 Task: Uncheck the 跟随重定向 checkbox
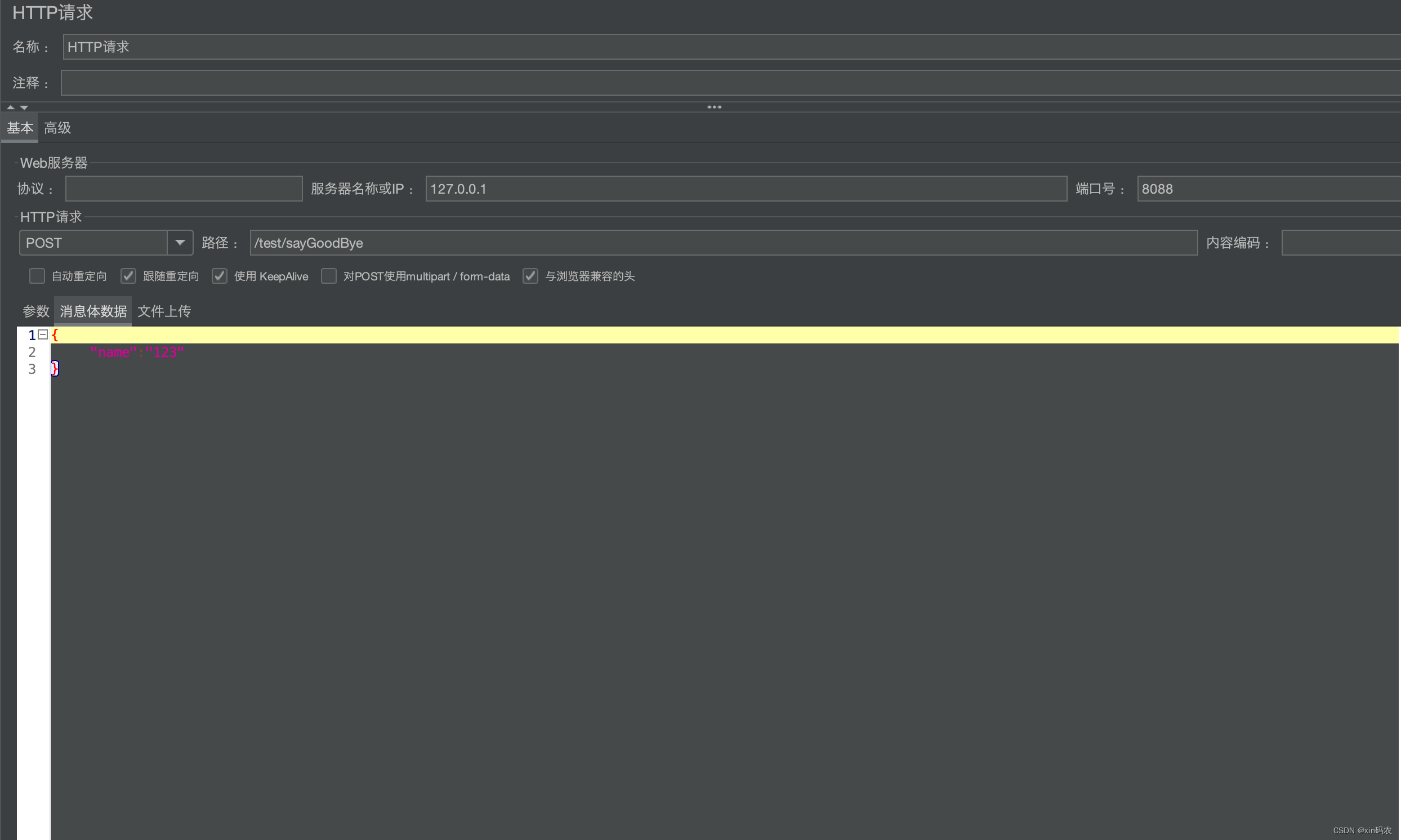tap(128, 276)
